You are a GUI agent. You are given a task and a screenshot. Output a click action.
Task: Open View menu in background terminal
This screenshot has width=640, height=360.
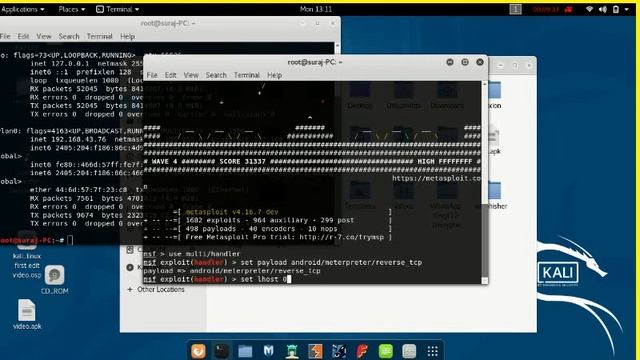(x=44, y=36)
